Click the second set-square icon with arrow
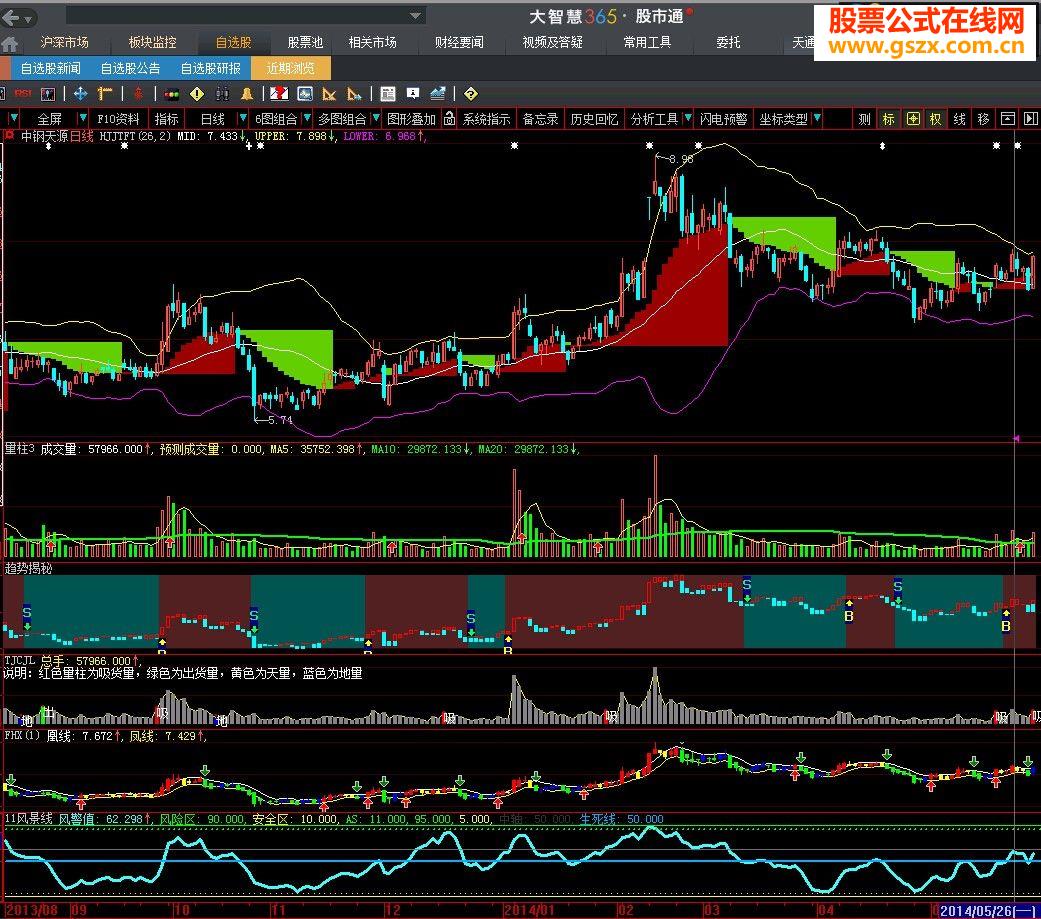 (354, 94)
